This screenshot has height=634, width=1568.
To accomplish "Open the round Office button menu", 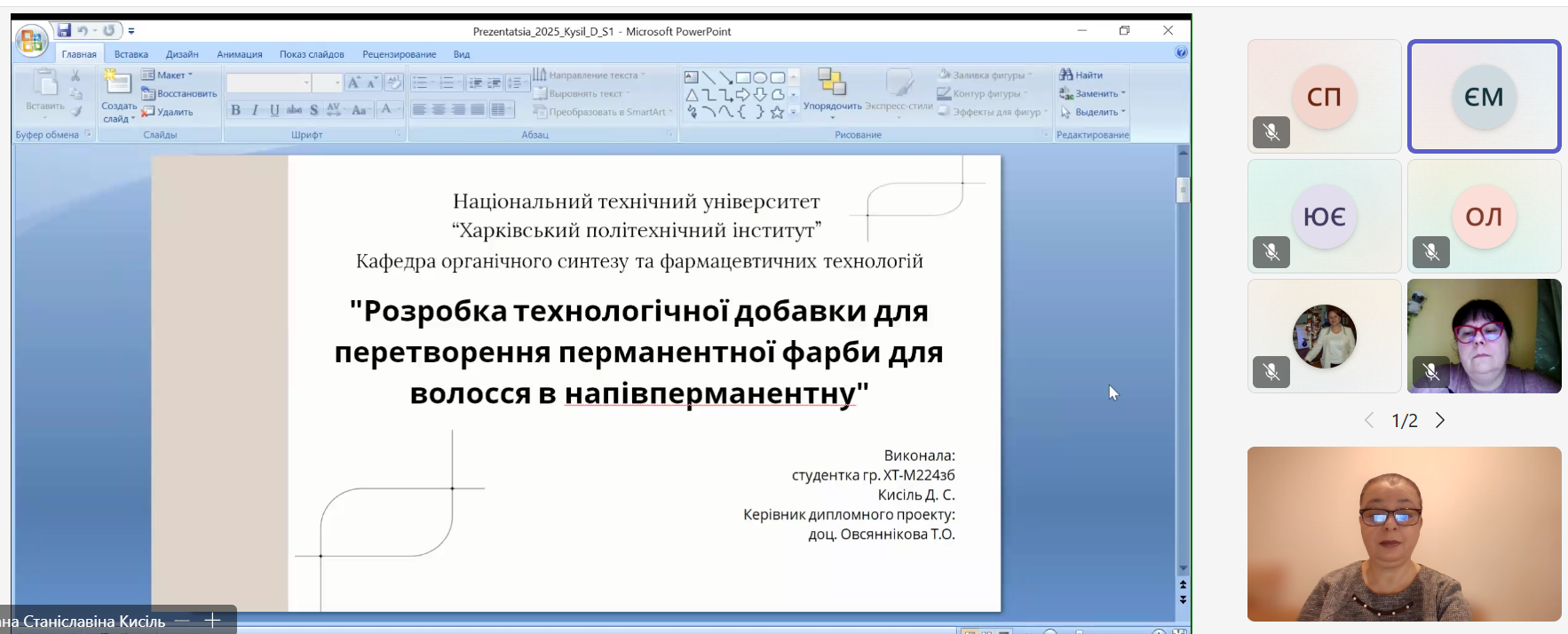I will point(31,41).
